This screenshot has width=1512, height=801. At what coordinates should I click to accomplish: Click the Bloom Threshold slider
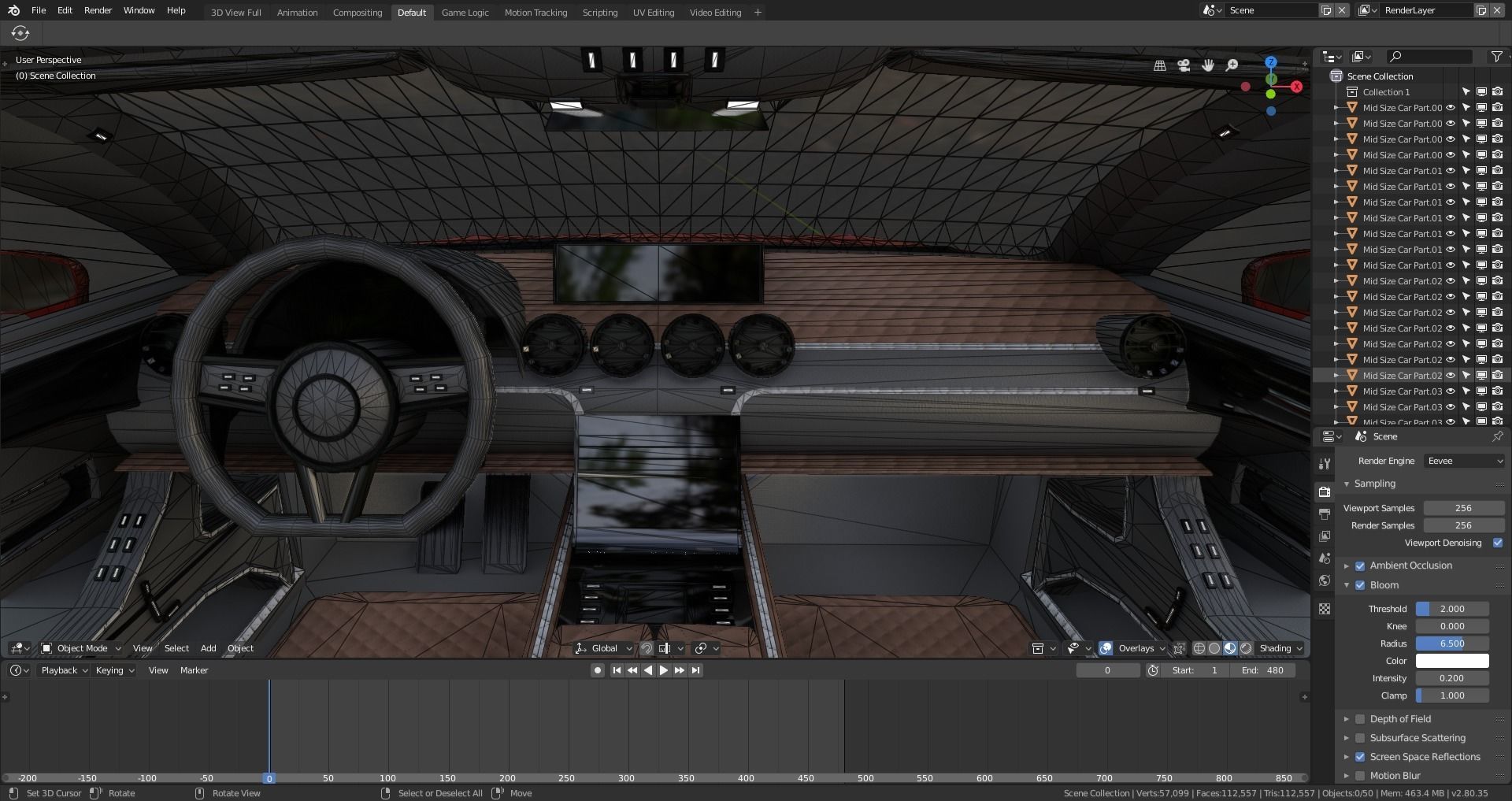[1452, 609]
